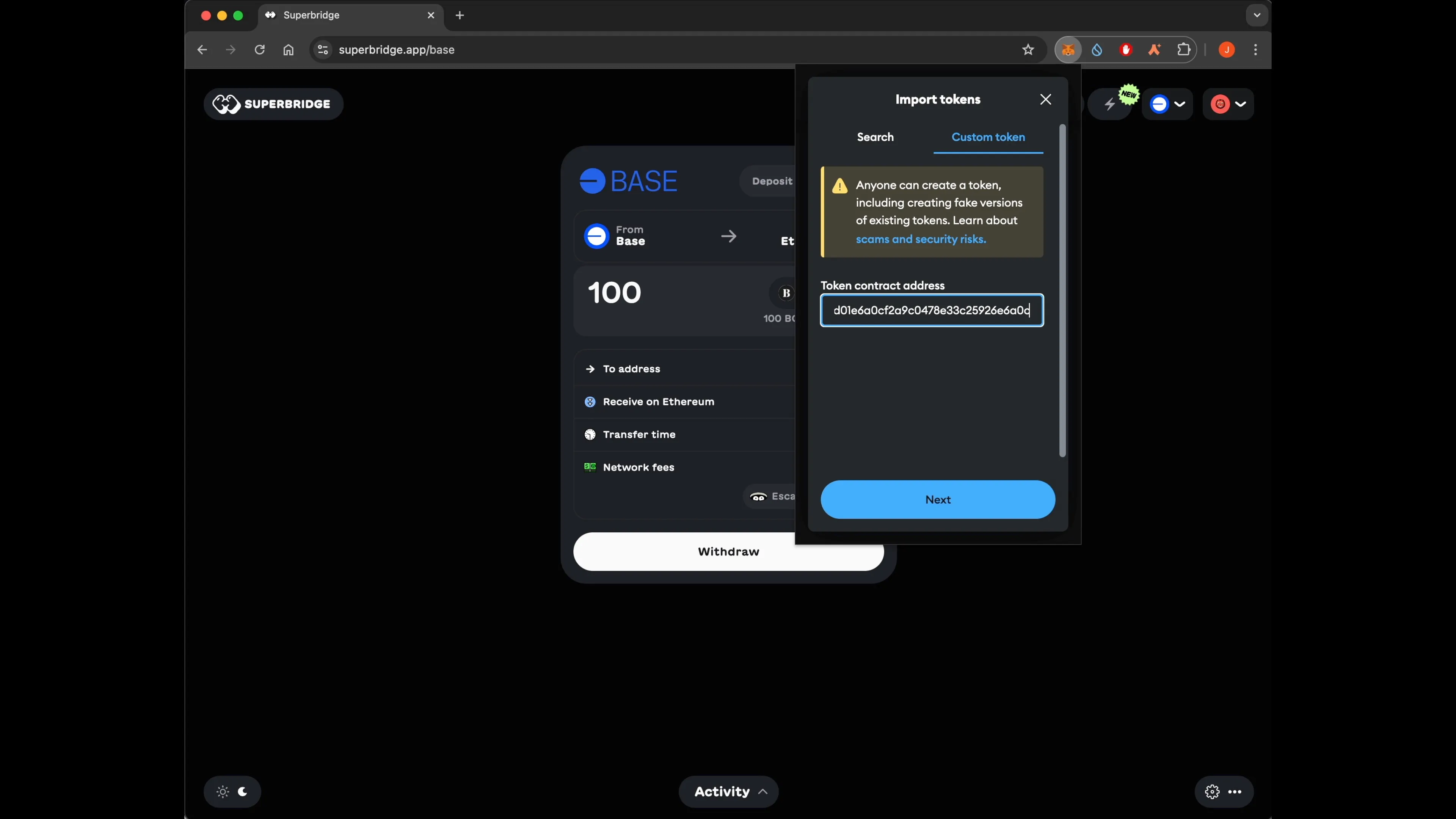
Task: Go to the browser home page
Action: [x=288, y=50]
